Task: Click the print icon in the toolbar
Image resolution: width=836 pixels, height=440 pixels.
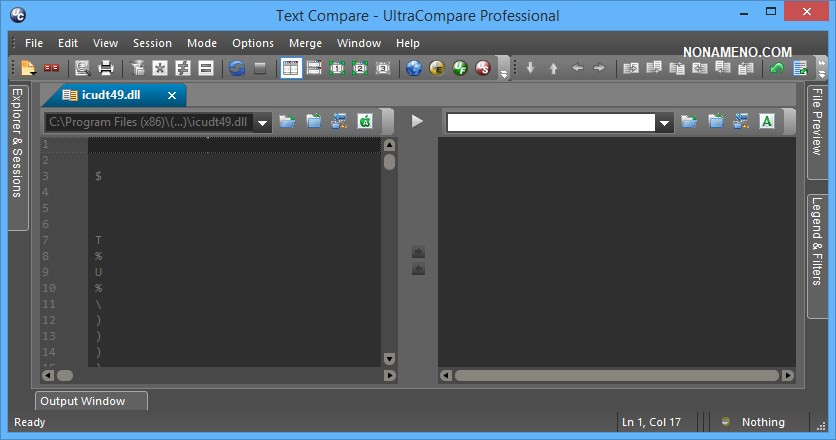Action: click(x=105, y=69)
